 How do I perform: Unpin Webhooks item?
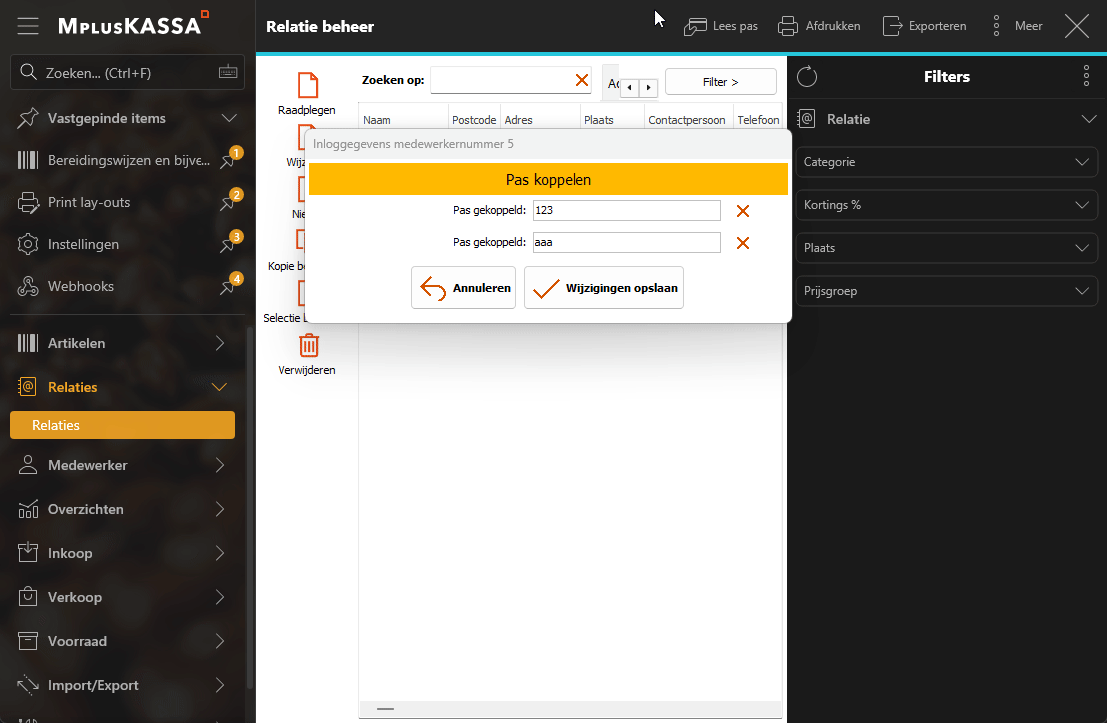click(229, 285)
